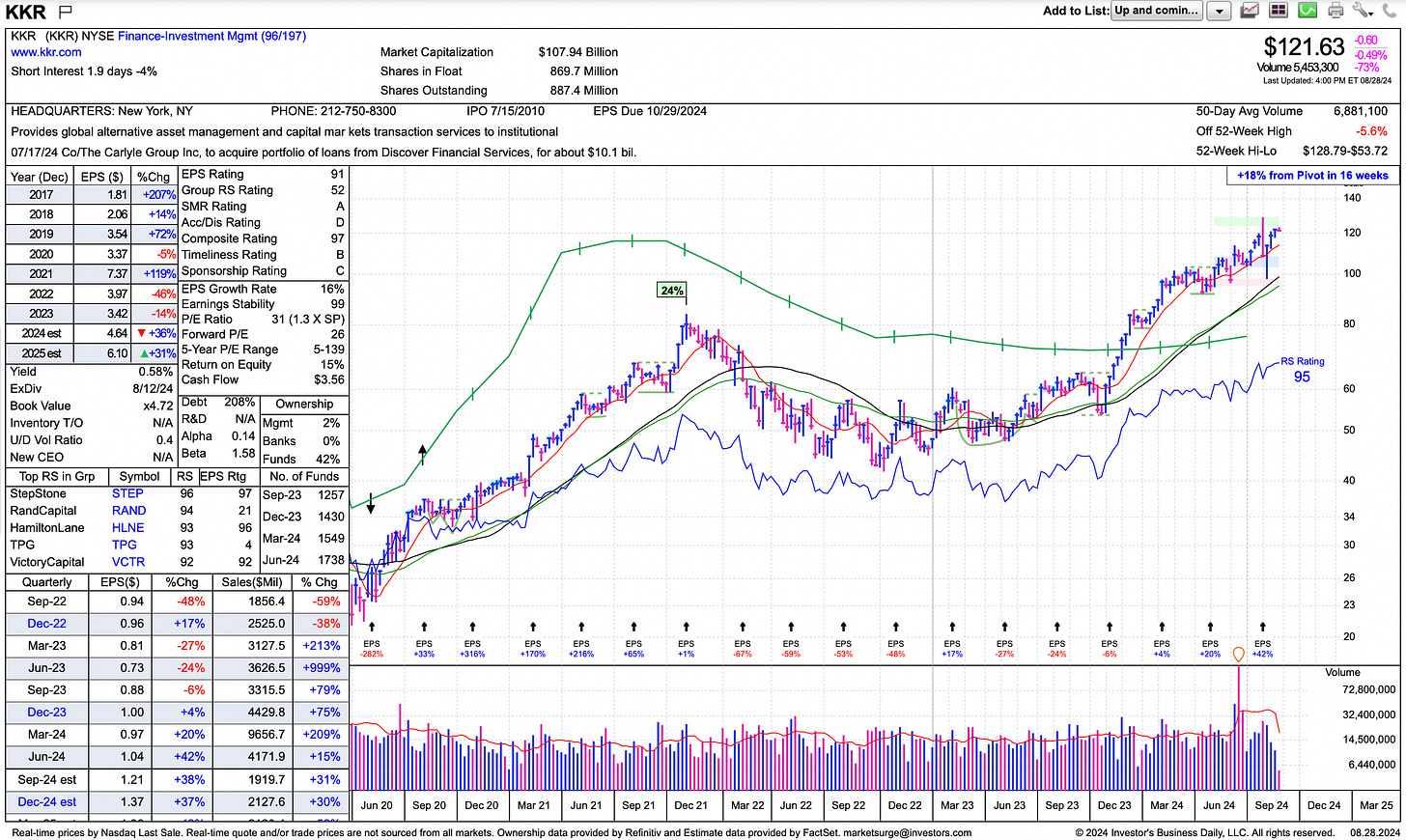Click the EPS +170% marker below the chart
Image resolution: width=1406 pixels, height=840 pixels.
pyautogui.click(x=533, y=649)
